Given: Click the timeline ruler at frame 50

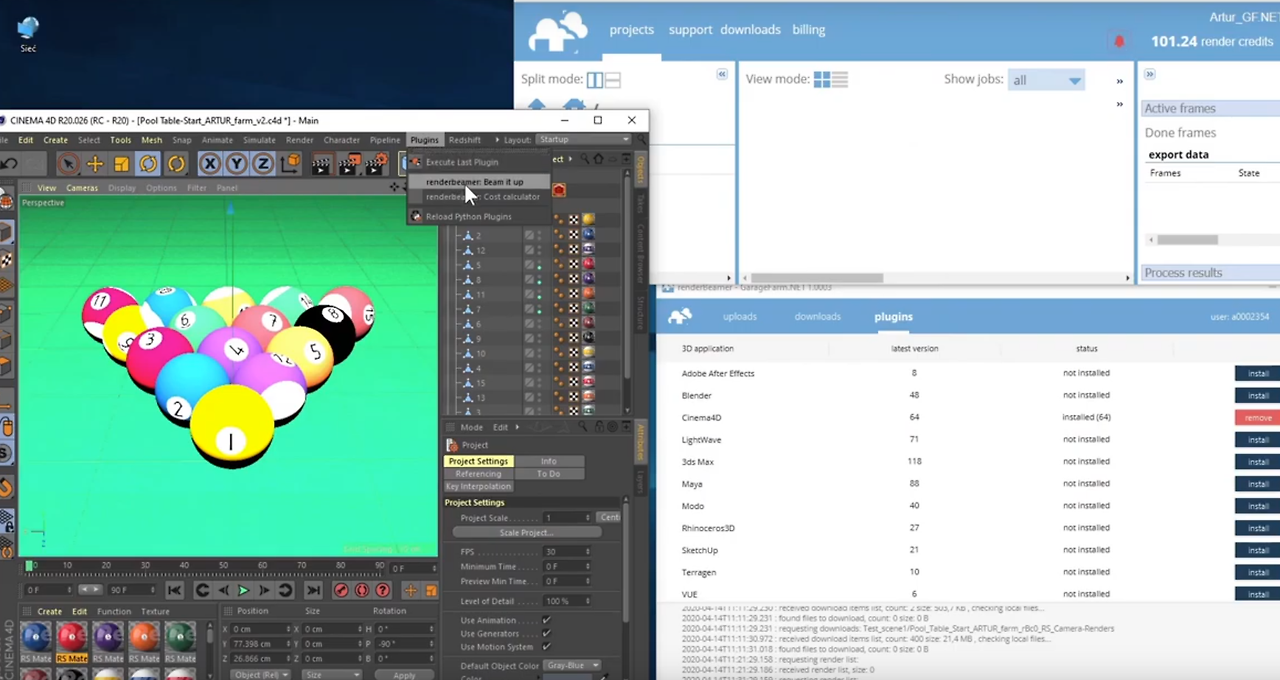Looking at the screenshot, I should [x=223, y=566].
